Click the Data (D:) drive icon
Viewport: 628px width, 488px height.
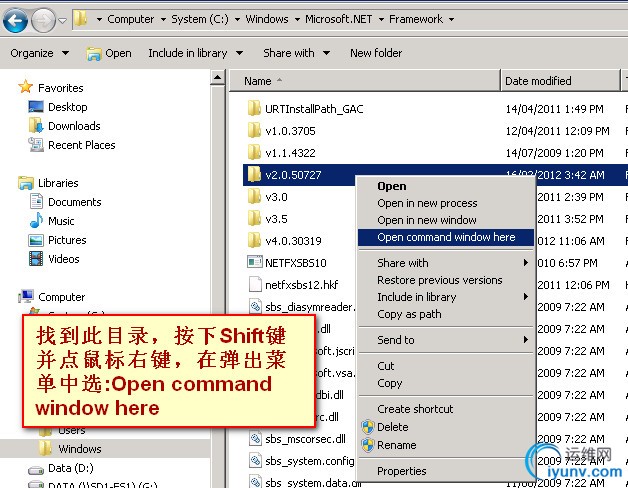coord(36,469)
